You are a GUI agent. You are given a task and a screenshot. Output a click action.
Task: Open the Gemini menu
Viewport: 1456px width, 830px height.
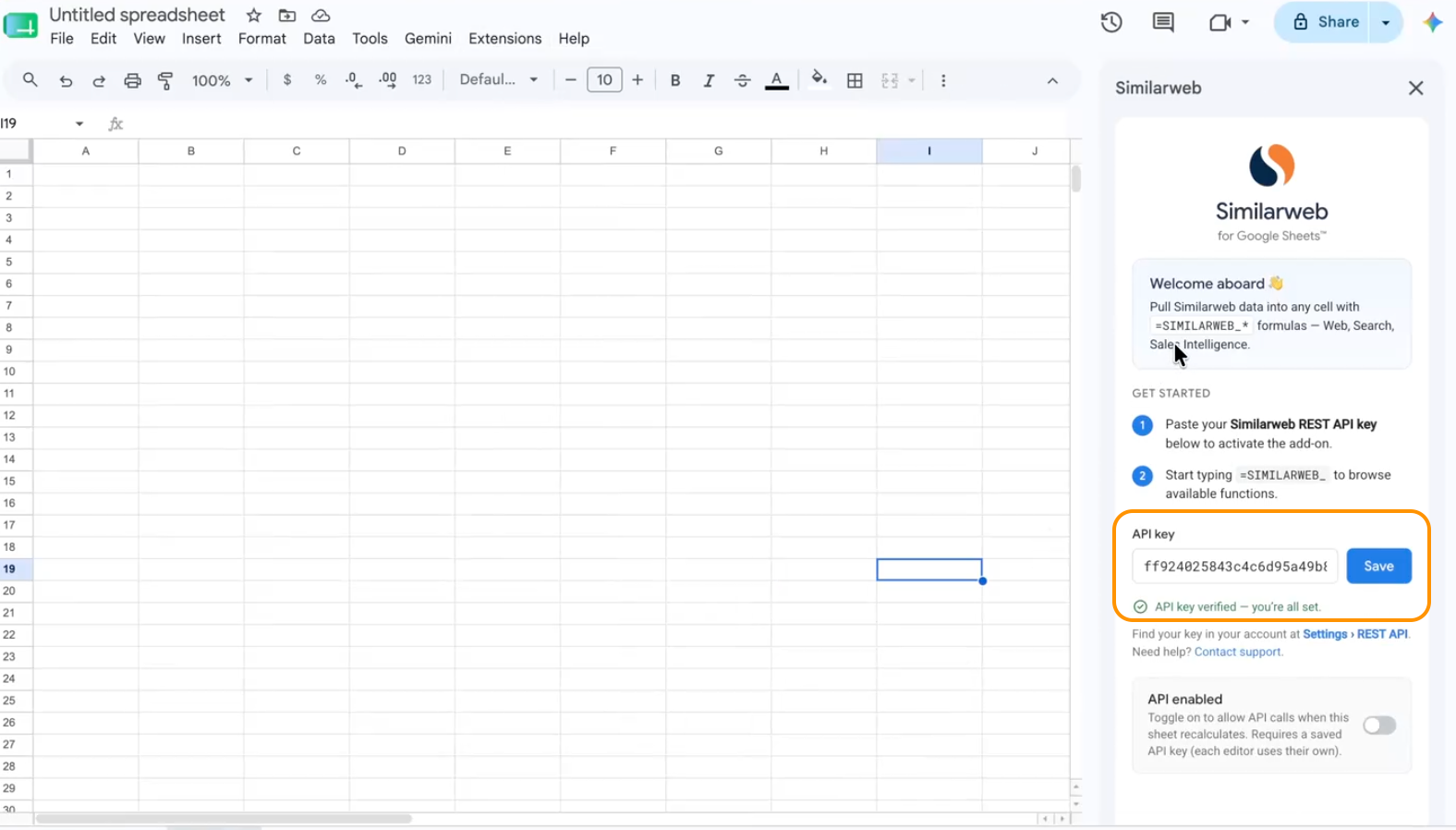(428, 39)
